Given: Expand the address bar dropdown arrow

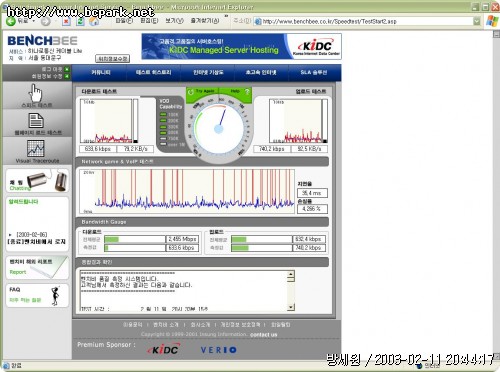Looking at the screenshot, I should pos(477,21).
